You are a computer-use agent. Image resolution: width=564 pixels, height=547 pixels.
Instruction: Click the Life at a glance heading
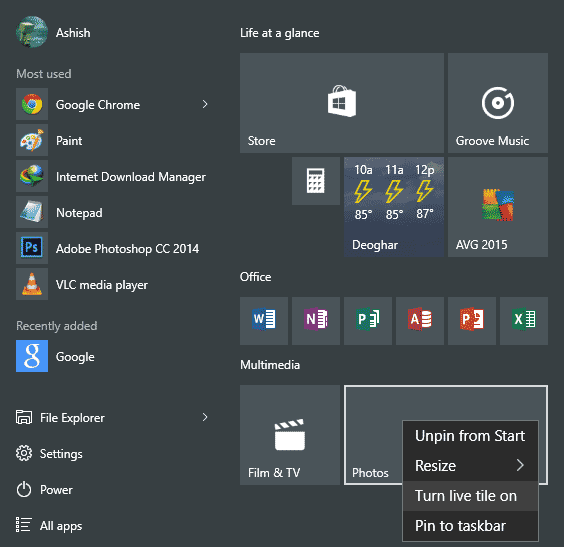[x=279, y=33]
